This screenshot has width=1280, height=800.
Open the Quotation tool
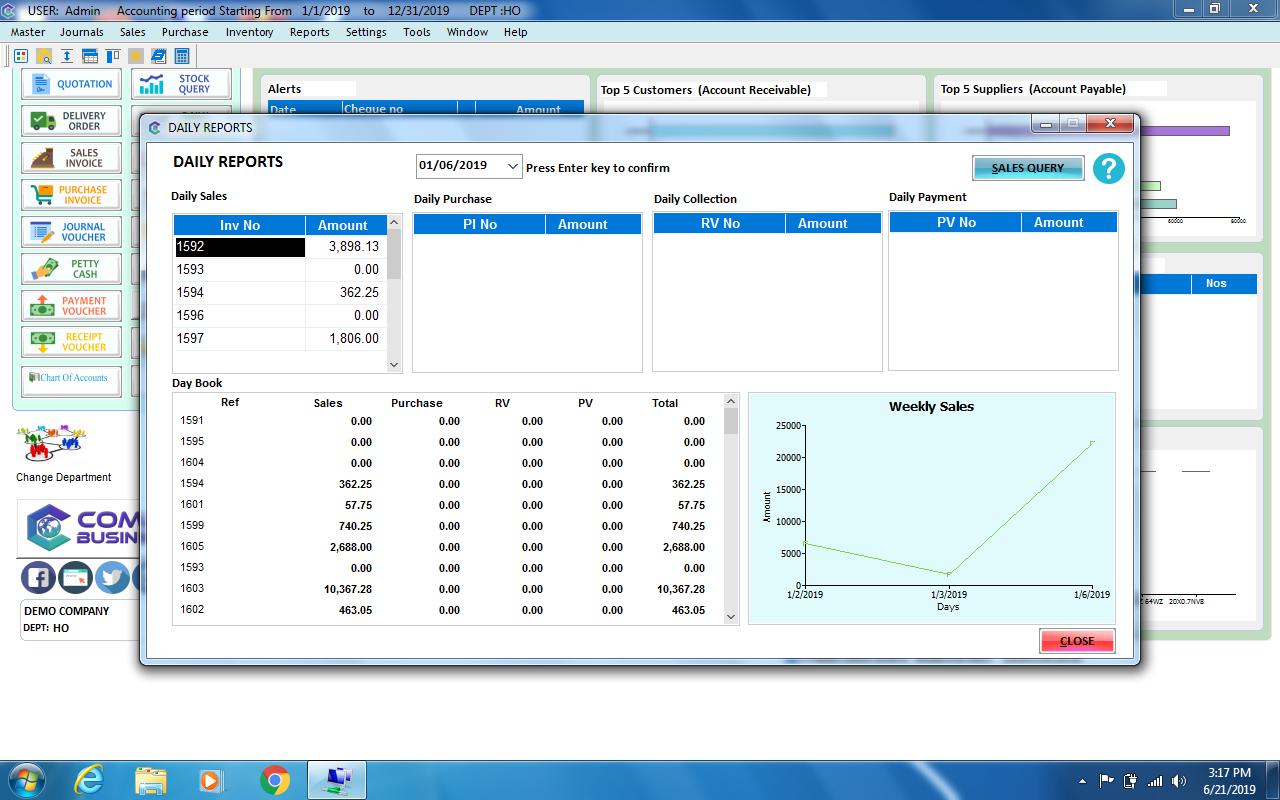[70, 83]
